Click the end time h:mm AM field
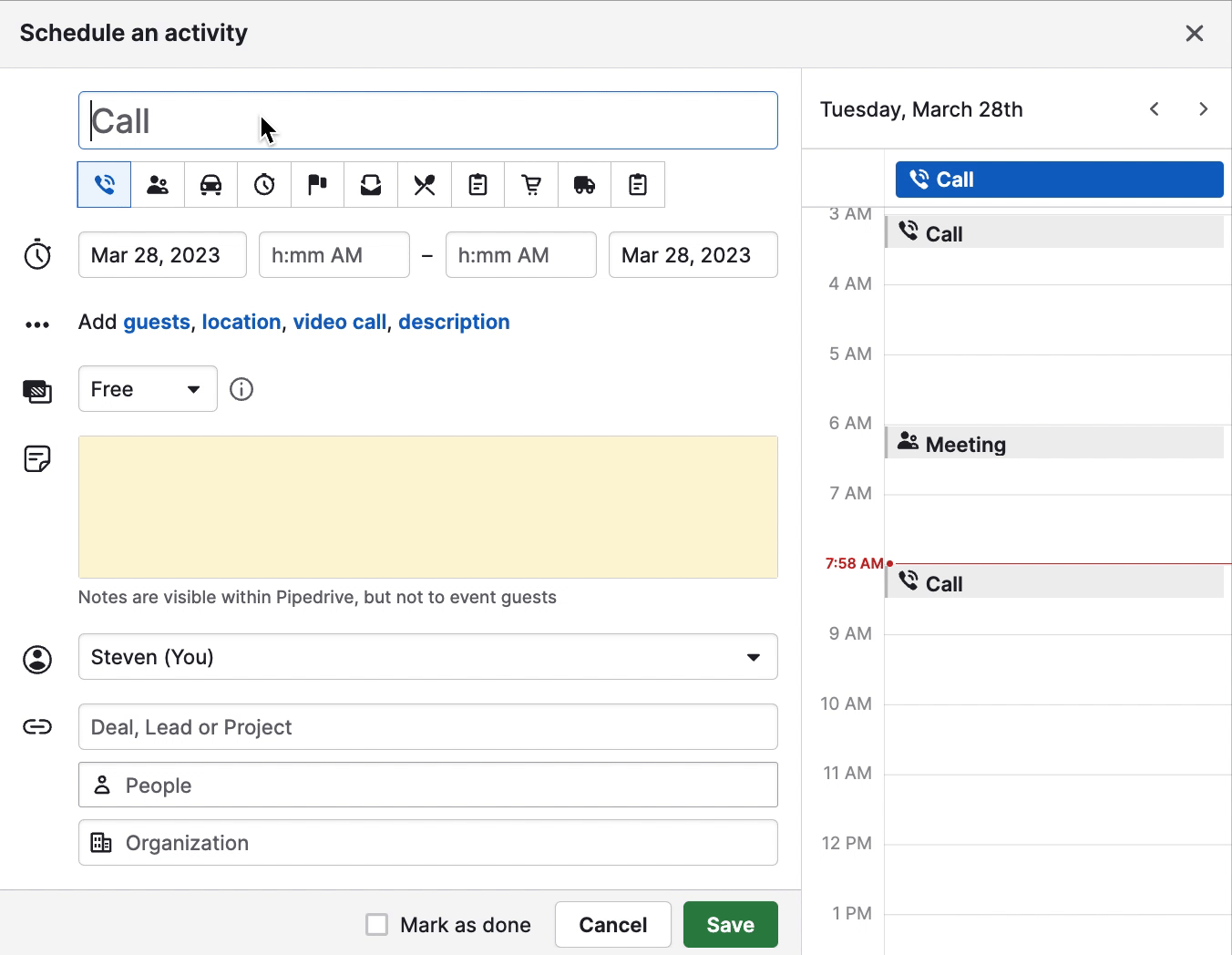Viewport: 1232px width, 955px height. tap(521, 255)
